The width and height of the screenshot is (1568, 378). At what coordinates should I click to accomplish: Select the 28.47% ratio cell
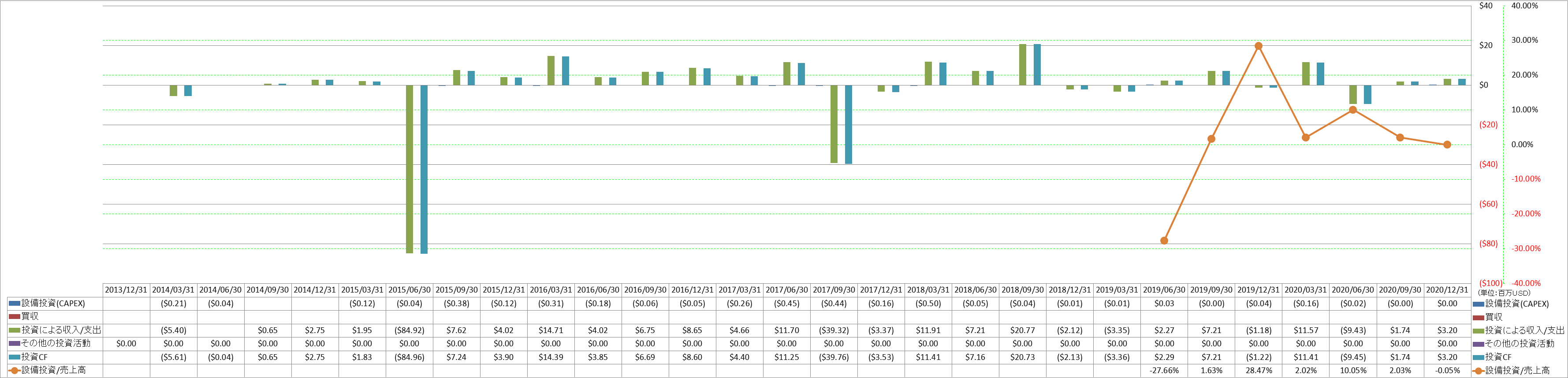pyautogui.click(x=1258, y=371)
